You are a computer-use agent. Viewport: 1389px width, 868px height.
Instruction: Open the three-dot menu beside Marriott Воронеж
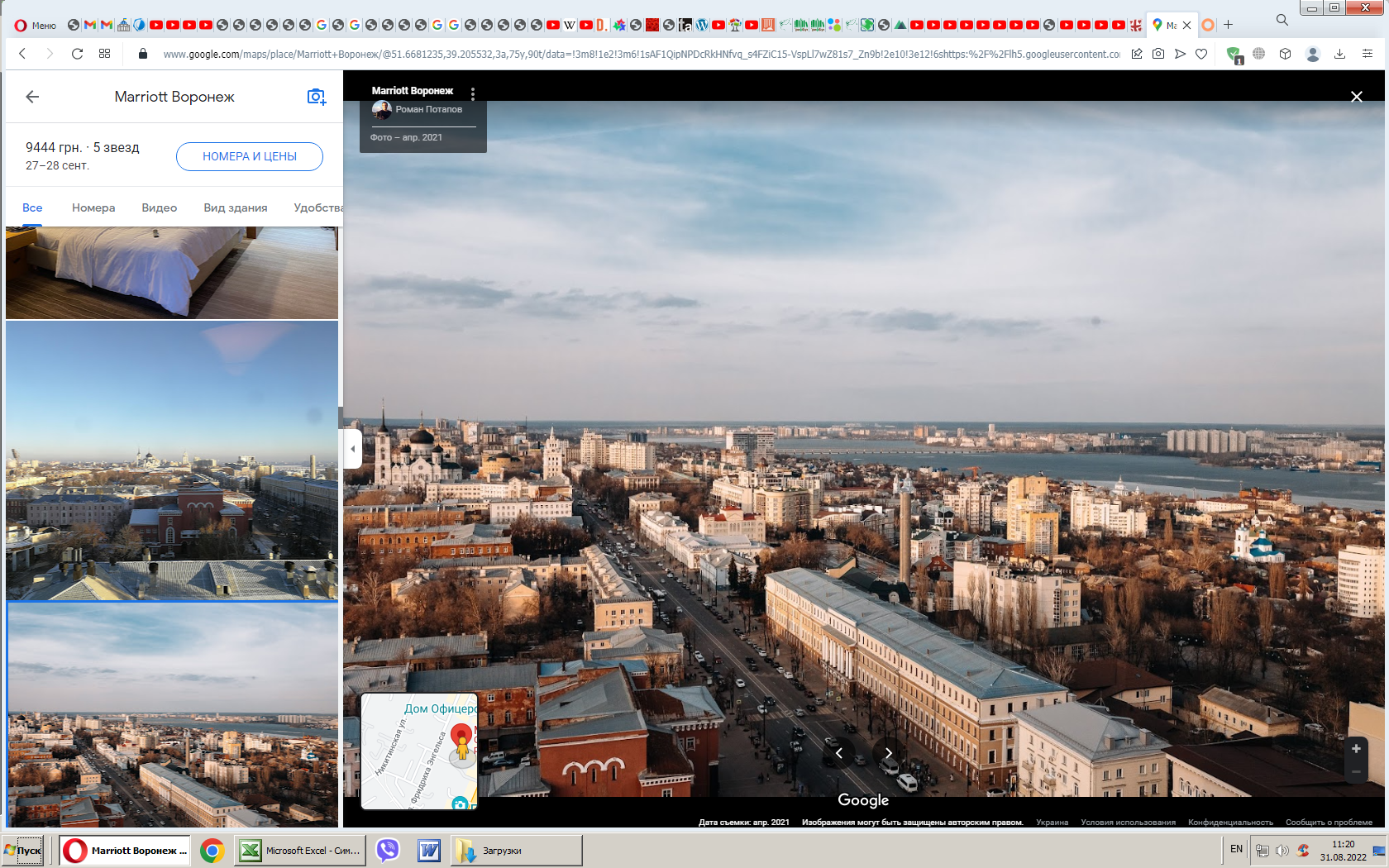(473, 93)
